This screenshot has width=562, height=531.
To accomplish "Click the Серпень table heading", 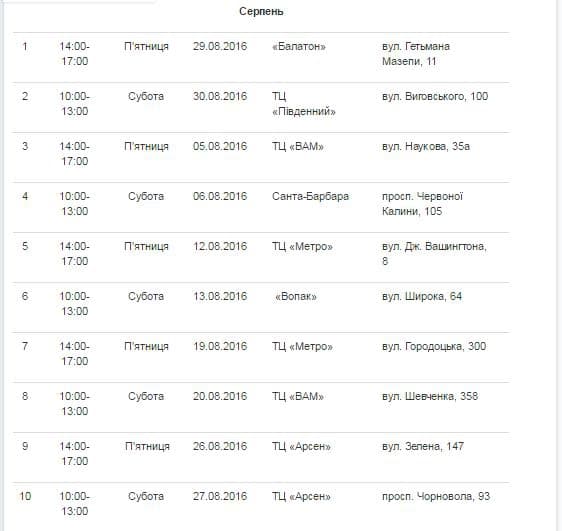I will pos(261,11).
